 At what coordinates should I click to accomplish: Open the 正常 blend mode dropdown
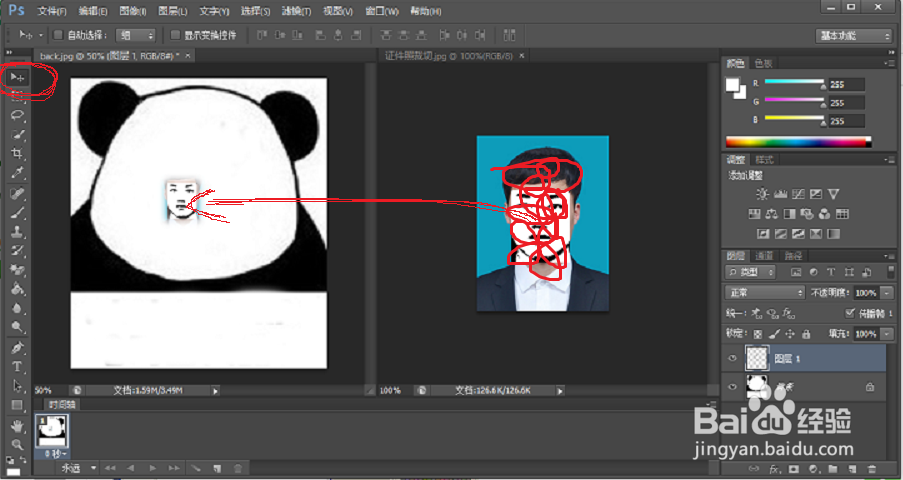[765, 293]
